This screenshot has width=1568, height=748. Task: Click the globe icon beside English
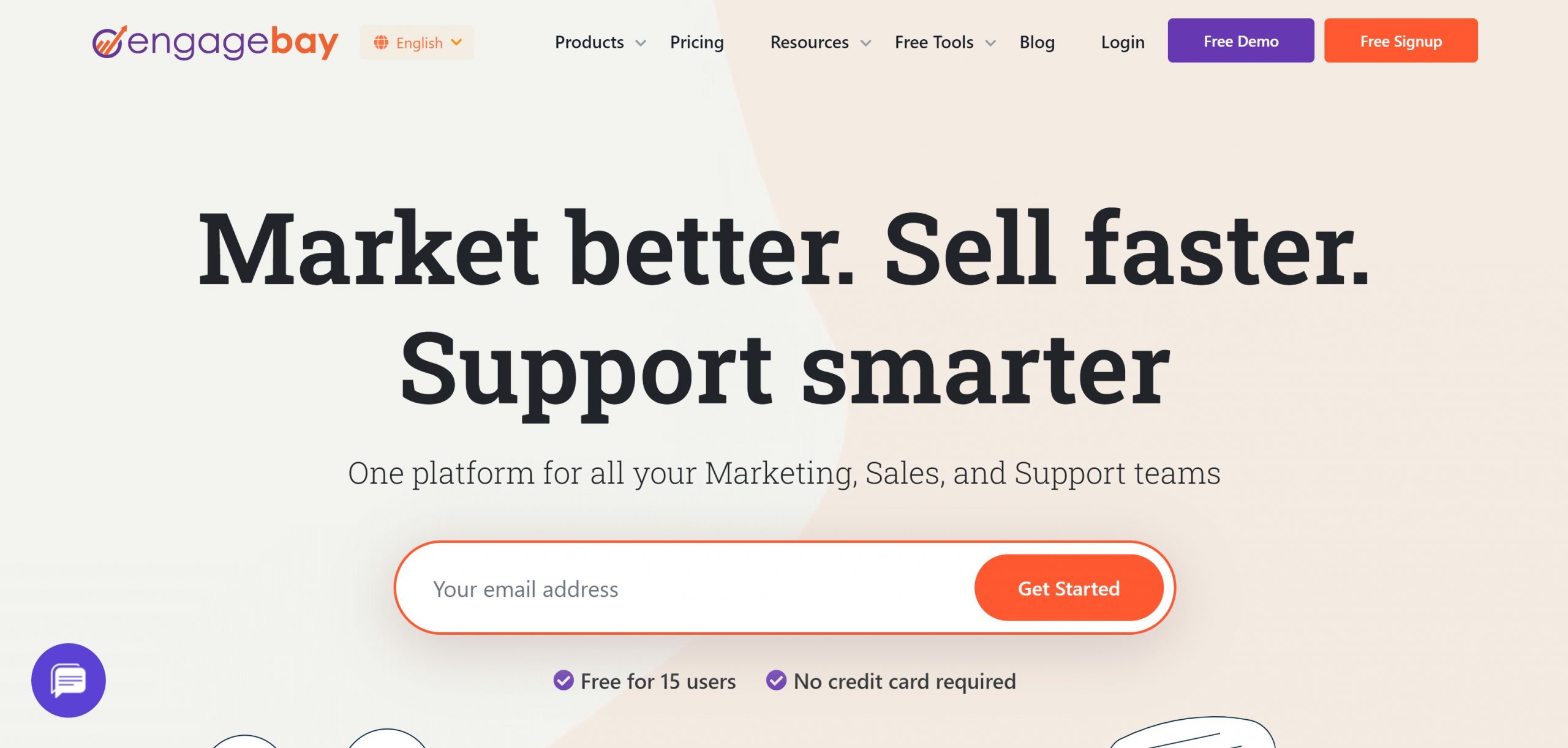click(x=381, y=42)
